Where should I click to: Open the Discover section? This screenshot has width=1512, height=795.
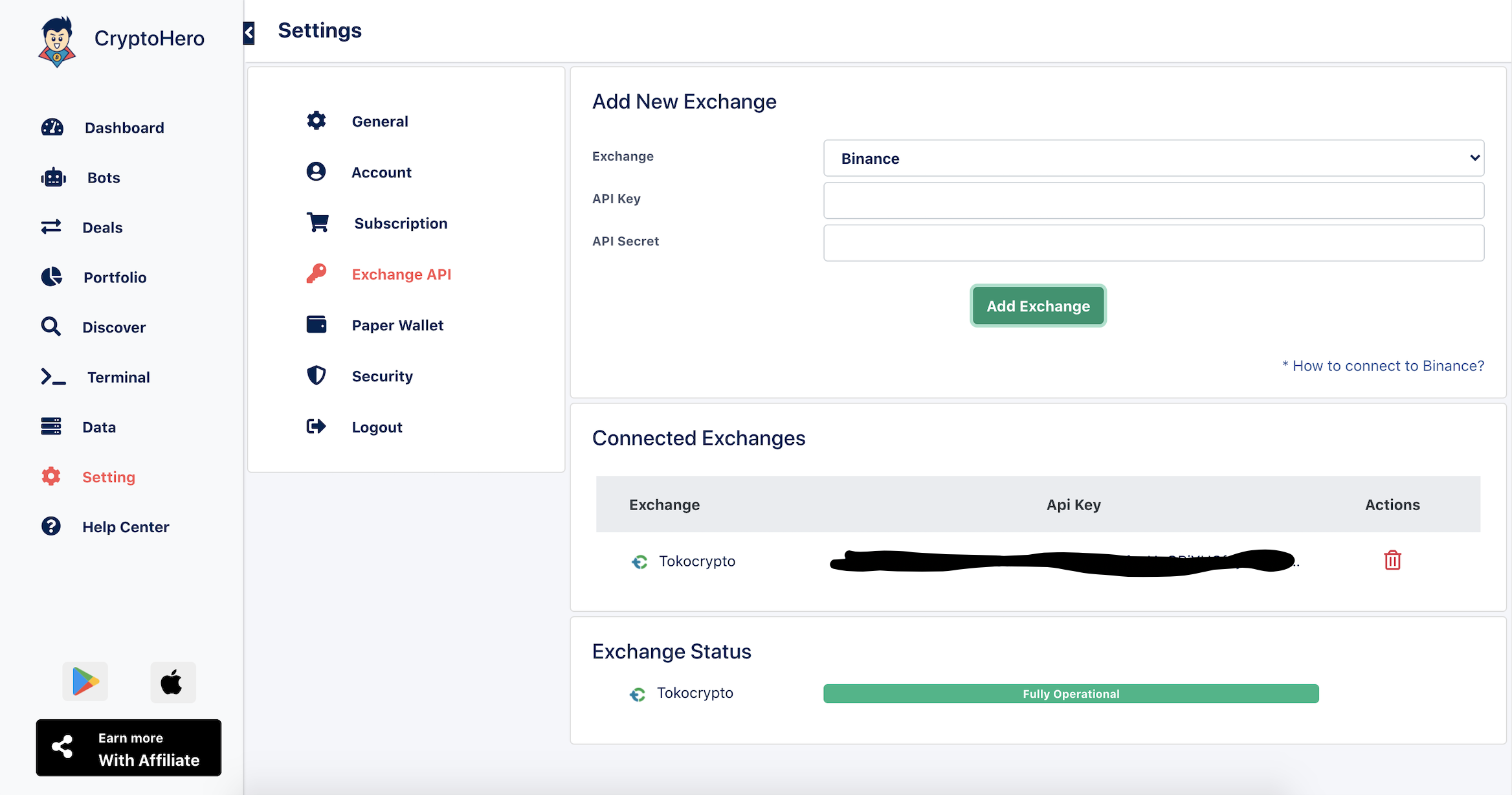coord(114,327)
